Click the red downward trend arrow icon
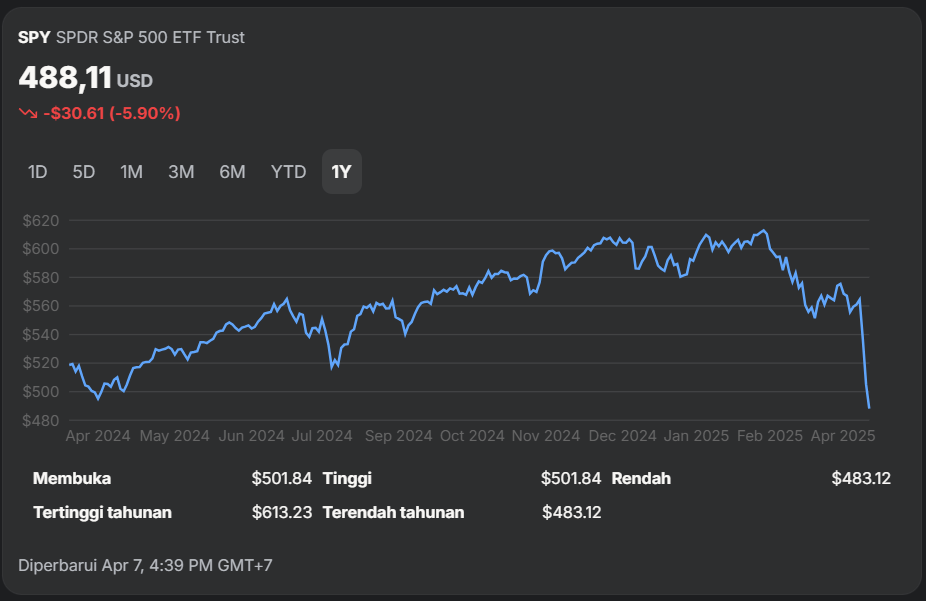 point(28,113)
